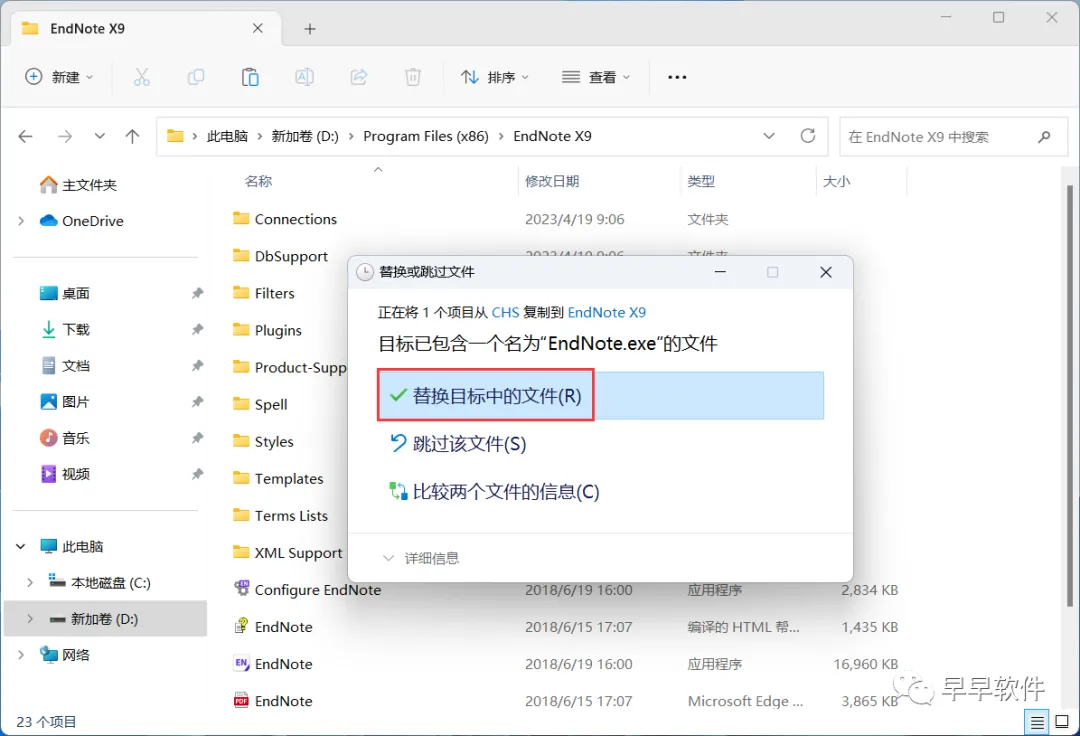Click the Cut scissors icon in toolbar
Image resolution: width=1080 pixels, height=736 pixels.
tap(141, 77)
